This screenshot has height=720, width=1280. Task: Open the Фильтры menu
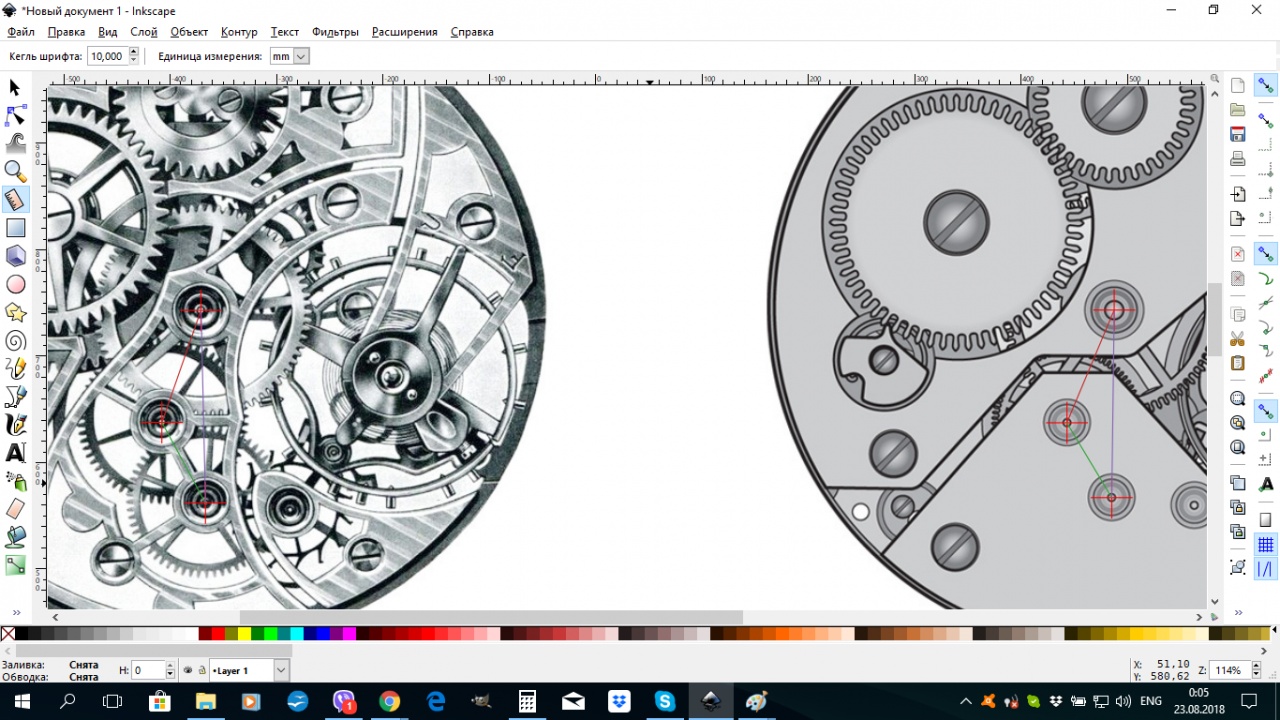[335, 32]
